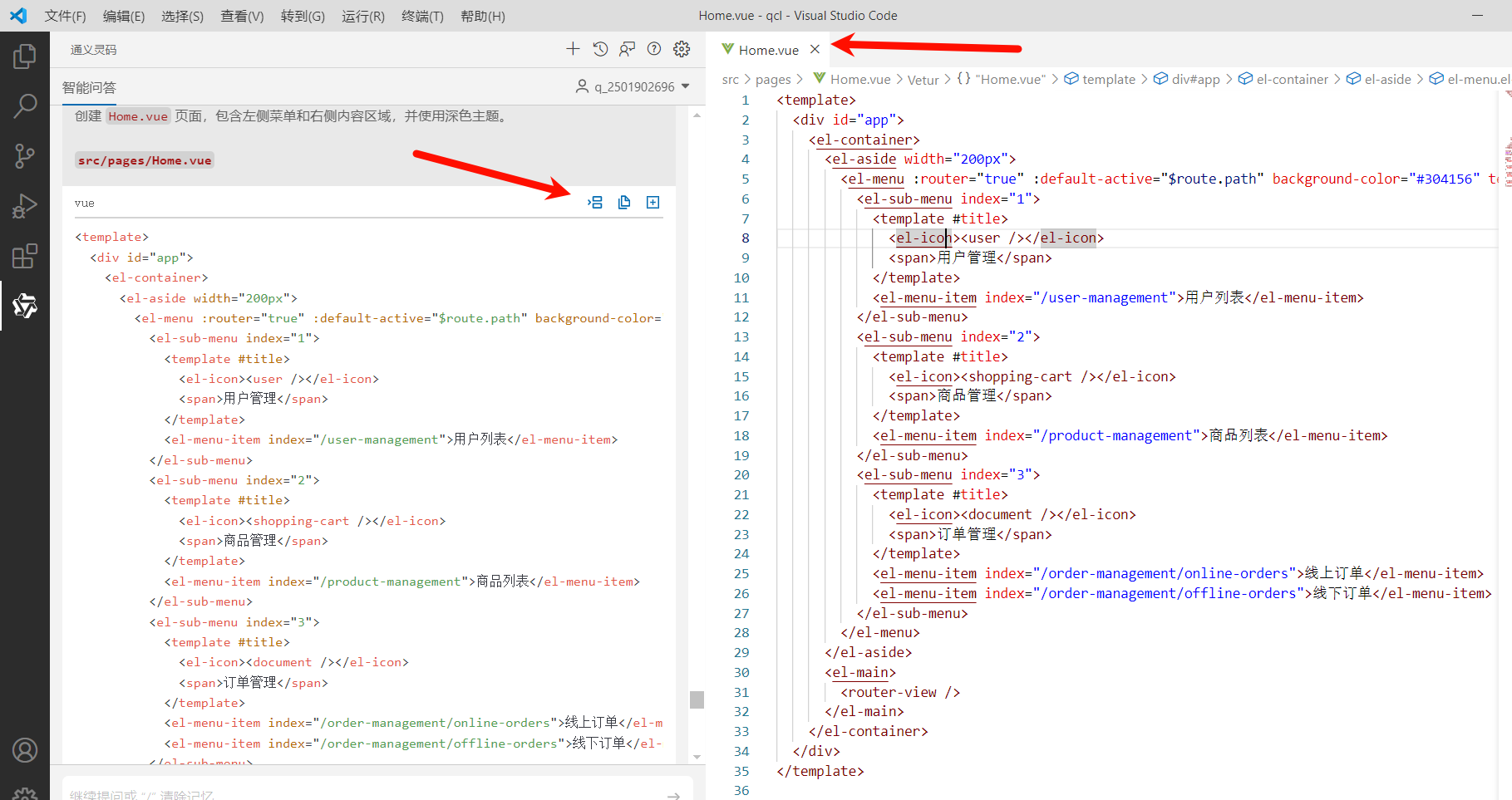Screen dimensions: 1512x800
Task: Click the feedback person-chat icon
Action: [627, 49]
